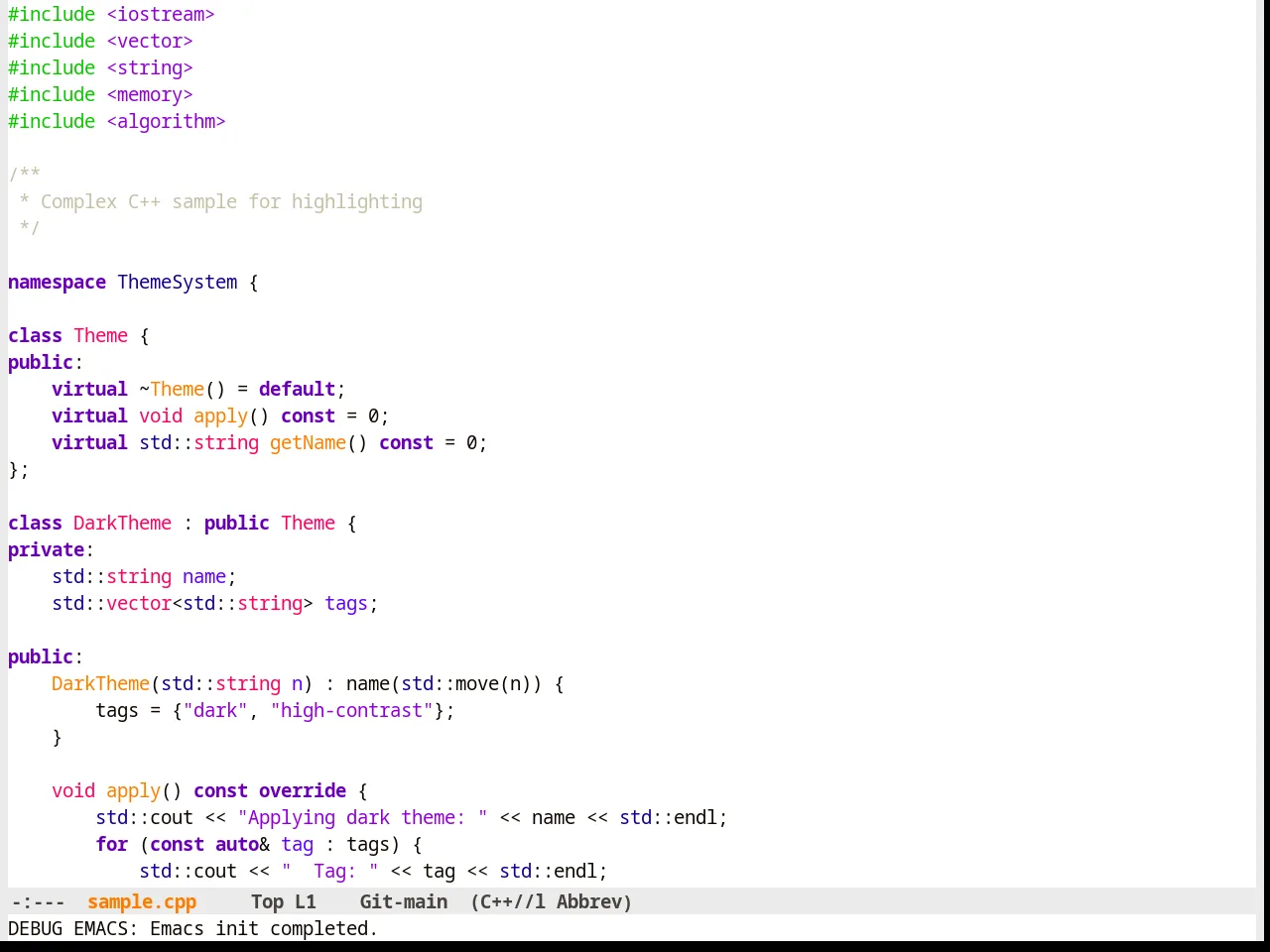1270x952 pixels.
Task: Click 'vector' in 'std::vector<std::string>'
Action: click(139, 603)
